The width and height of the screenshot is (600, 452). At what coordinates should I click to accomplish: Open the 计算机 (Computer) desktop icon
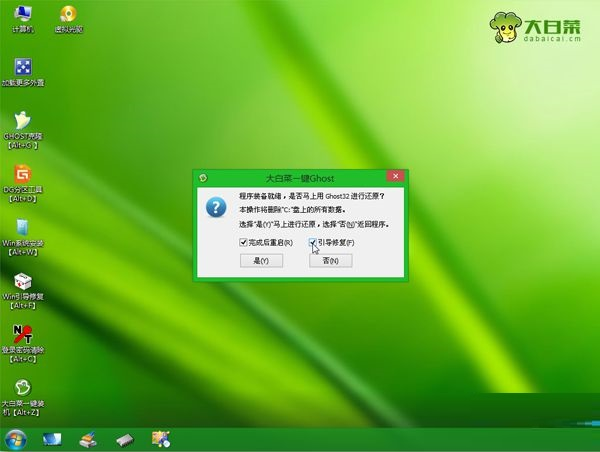coord(22,15)
